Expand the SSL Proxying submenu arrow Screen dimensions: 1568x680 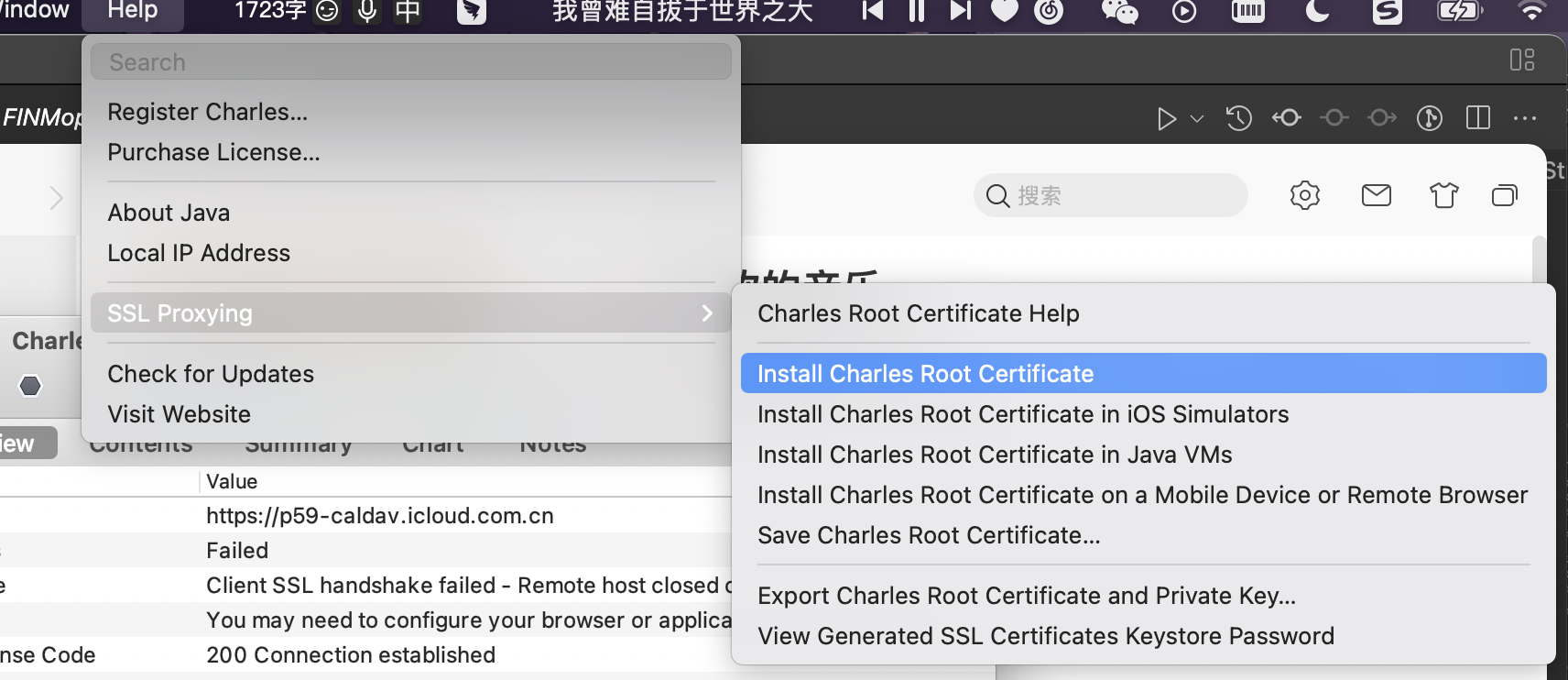click(707, 313)
